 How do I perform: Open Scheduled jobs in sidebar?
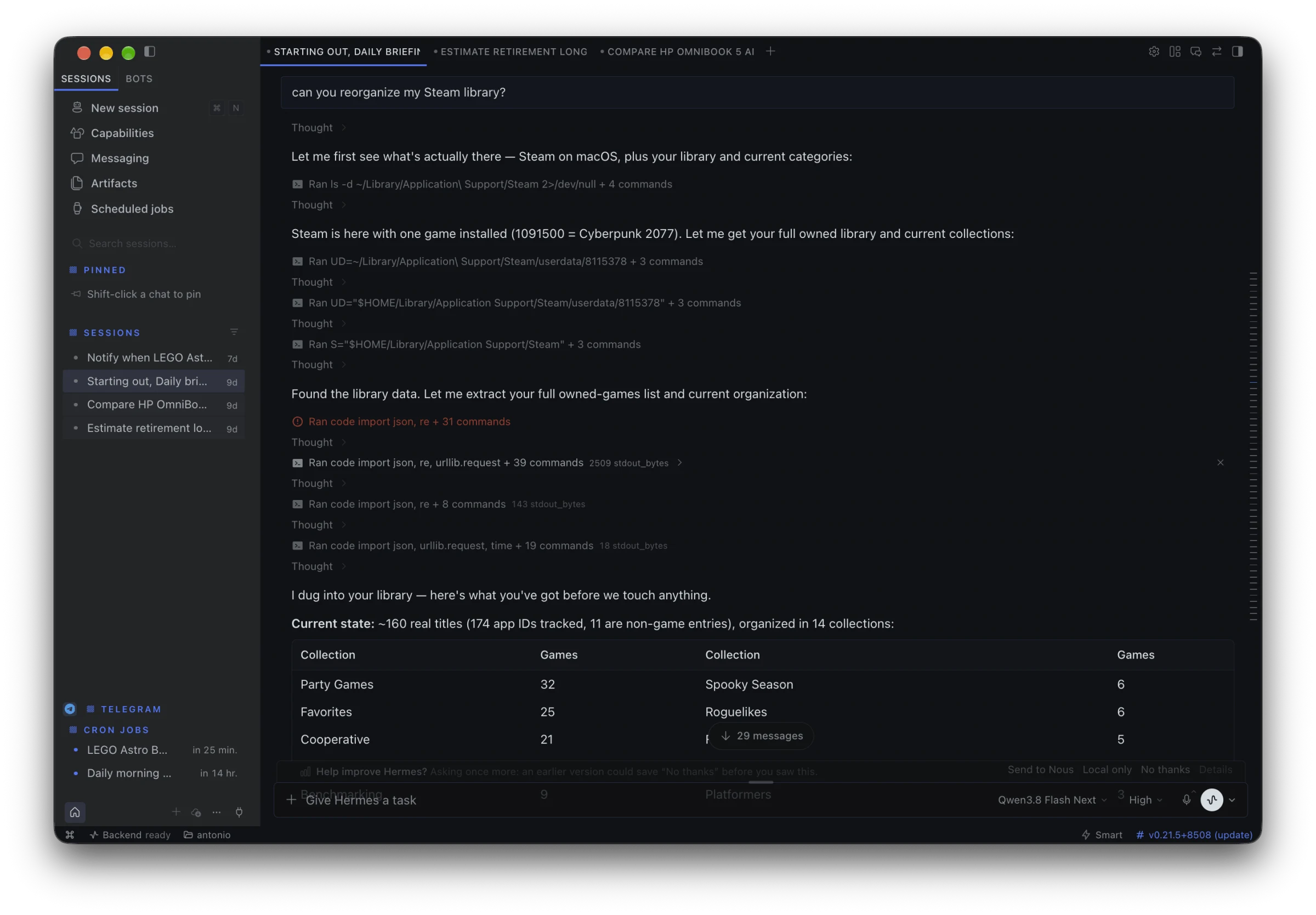(154, 208)
